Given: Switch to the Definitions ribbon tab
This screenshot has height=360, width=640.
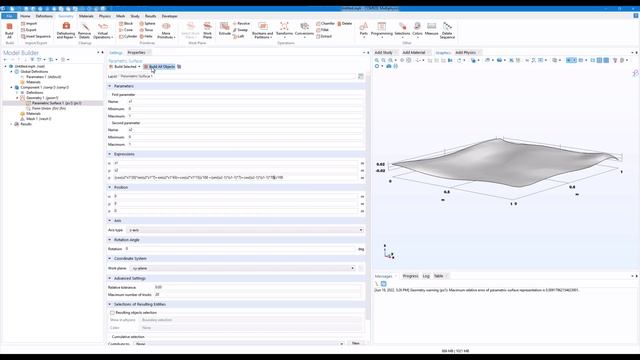Looking at the screenshot, I should (44, 16).
